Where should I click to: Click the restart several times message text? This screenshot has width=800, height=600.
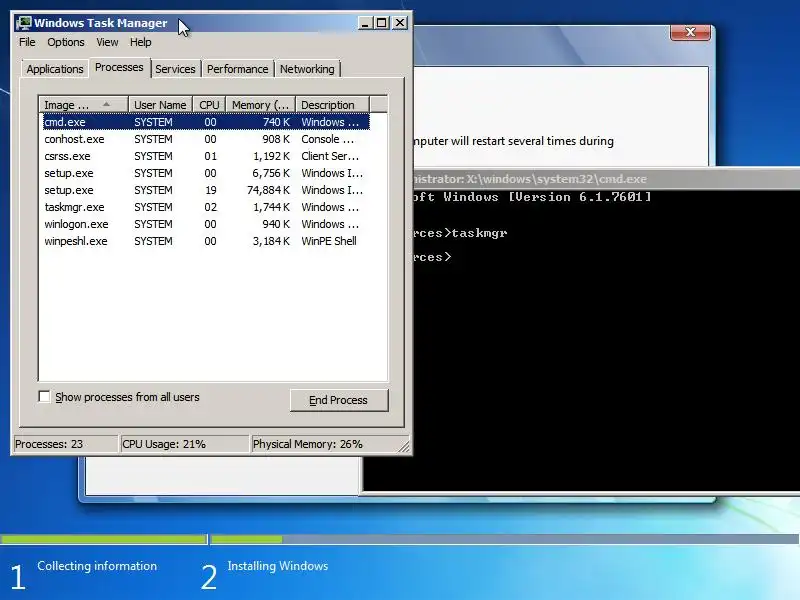[x=514, y=141]
